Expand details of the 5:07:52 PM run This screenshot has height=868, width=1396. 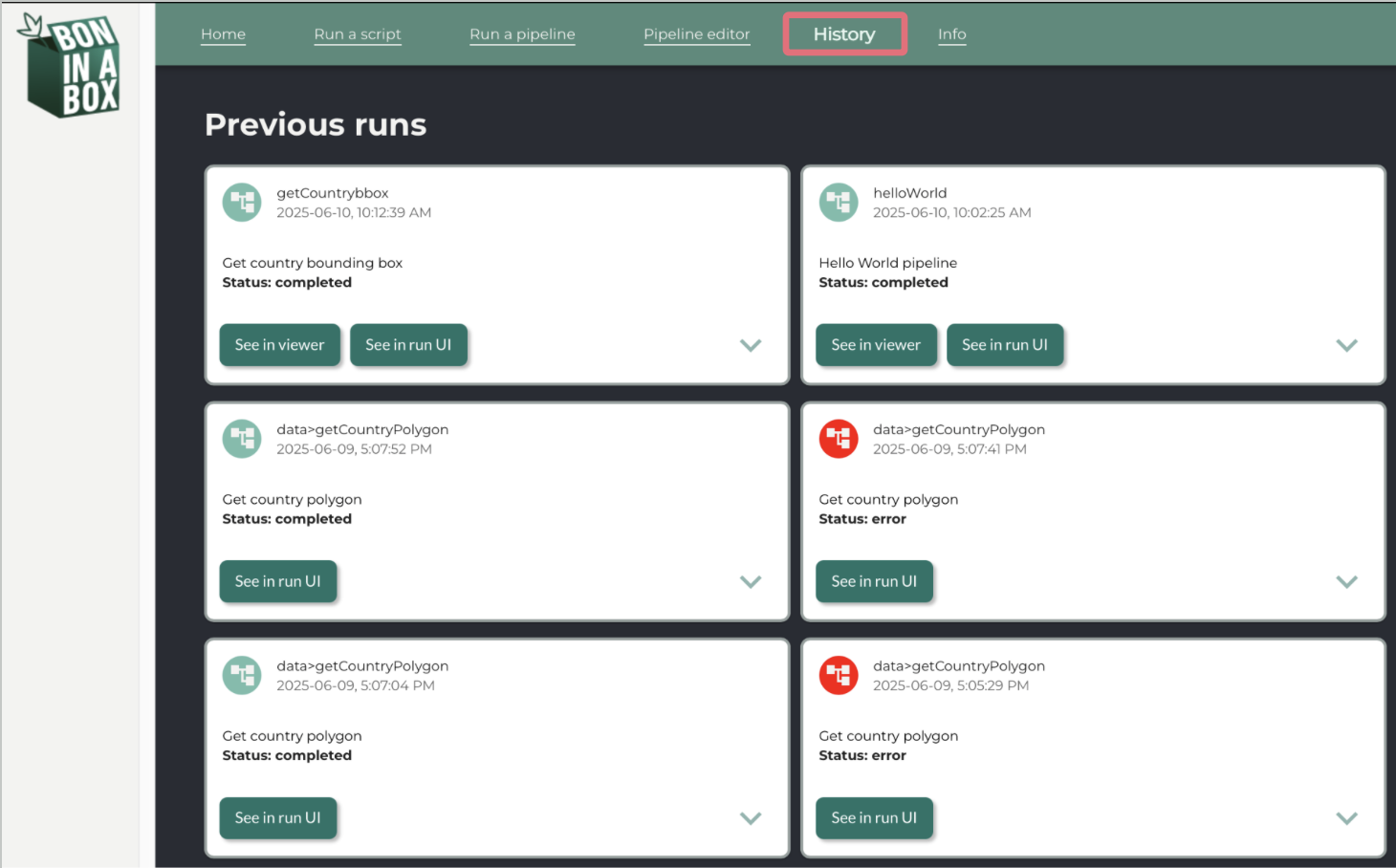[751, 581]
